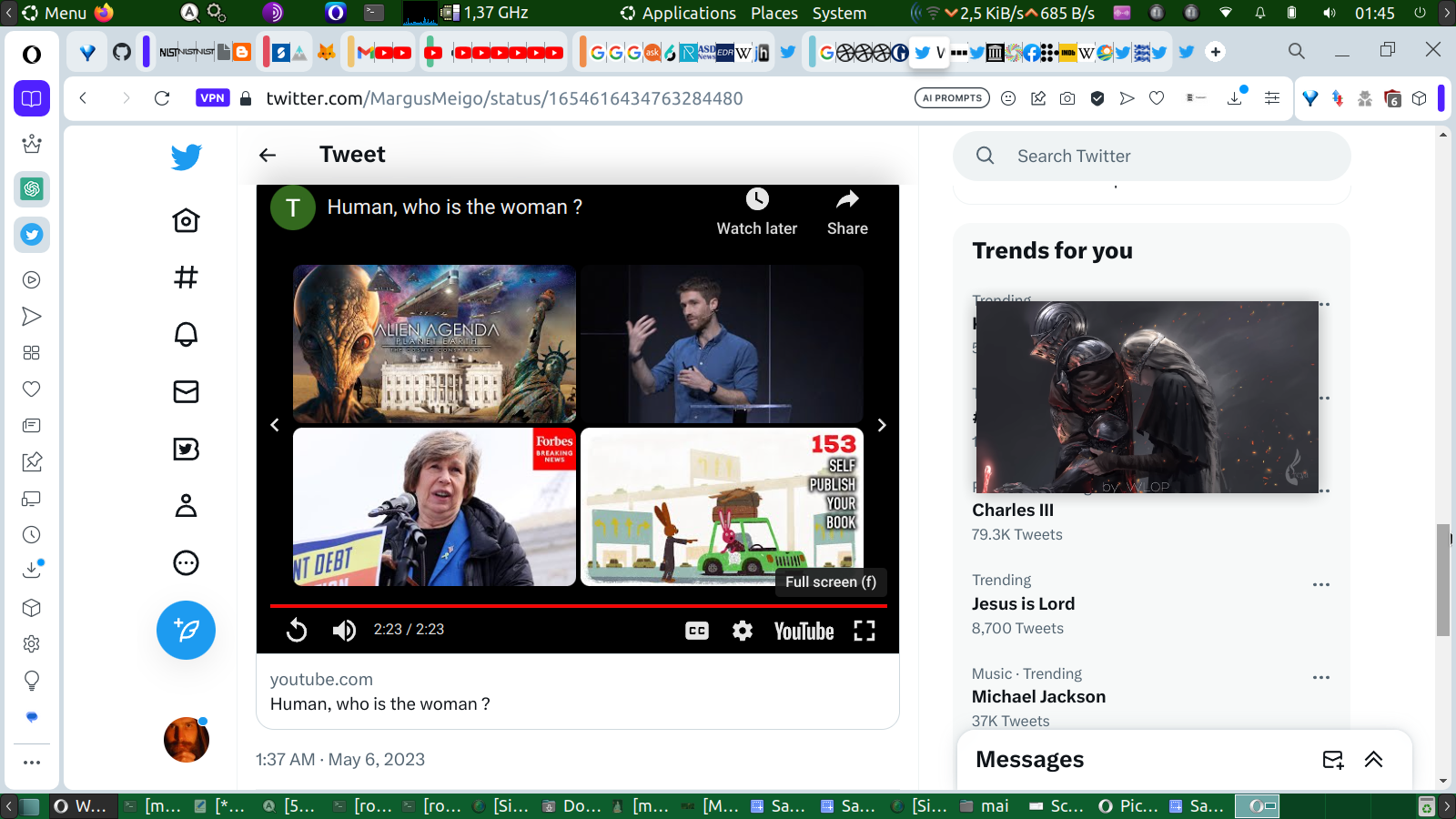The height and width of the screenshot is (819, 1456).
Task: Open Twitter Messages envelope in sidebar
Action: (186, 391)
